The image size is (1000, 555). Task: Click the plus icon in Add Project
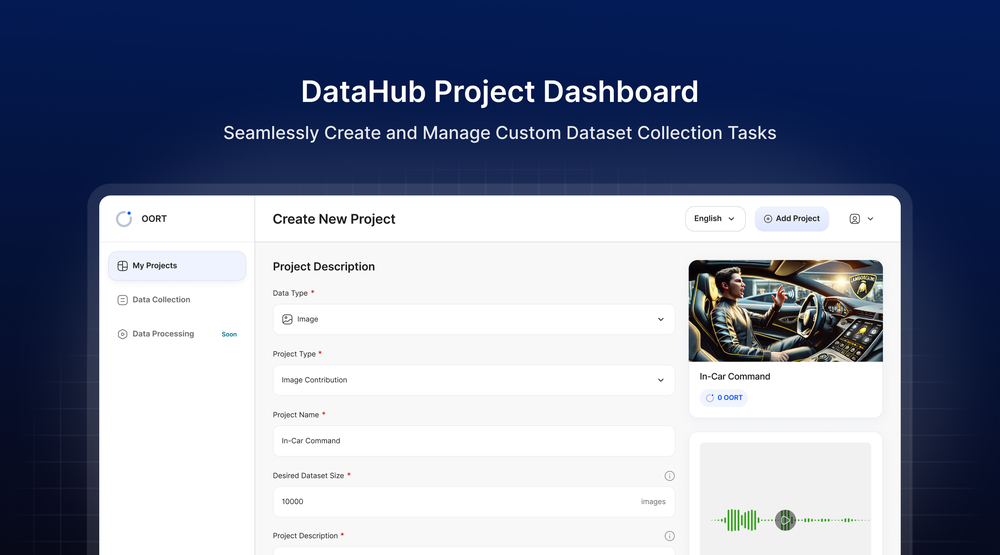click(768, 219)
